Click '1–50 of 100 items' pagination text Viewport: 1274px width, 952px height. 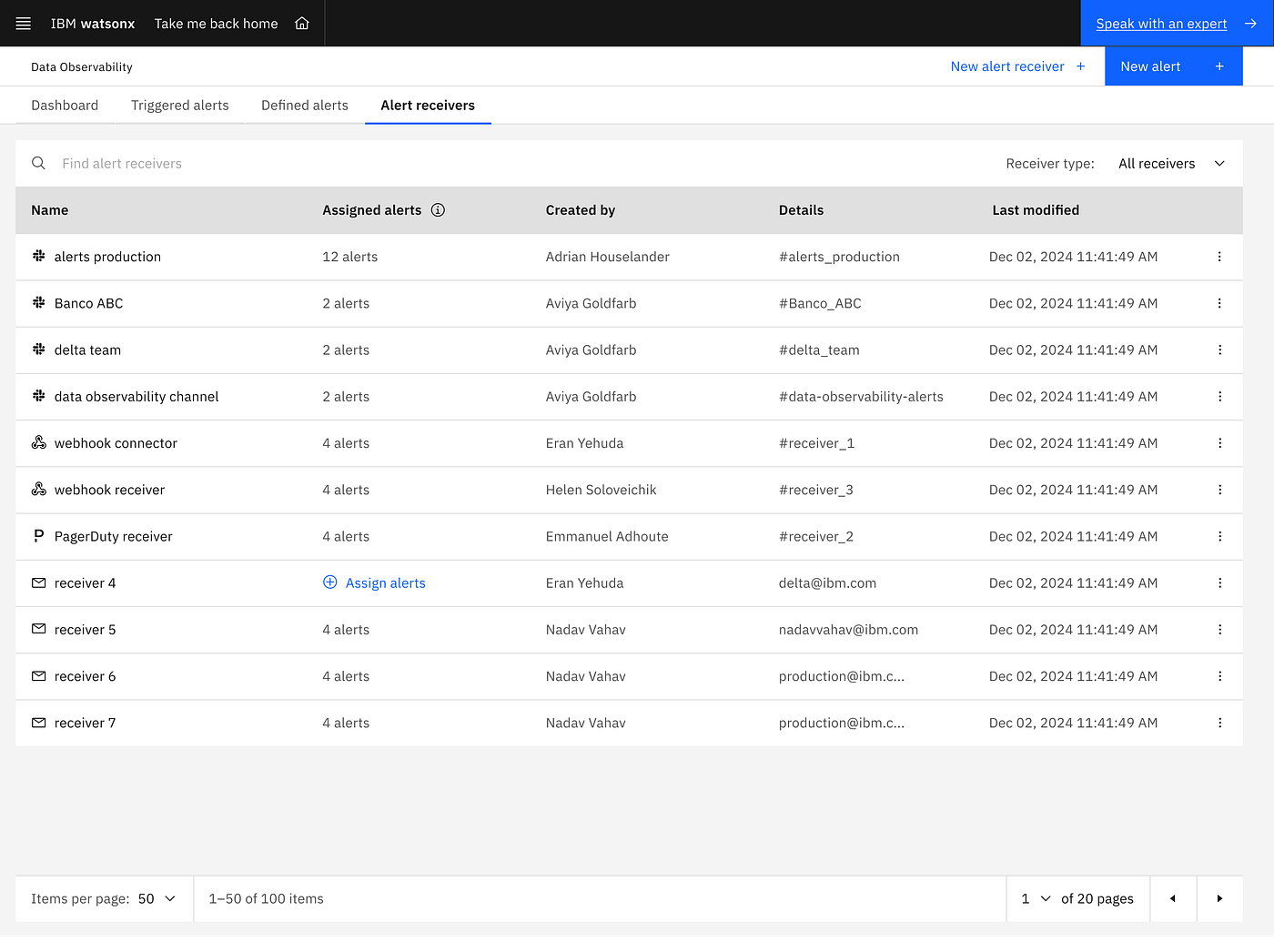[266, 898]
